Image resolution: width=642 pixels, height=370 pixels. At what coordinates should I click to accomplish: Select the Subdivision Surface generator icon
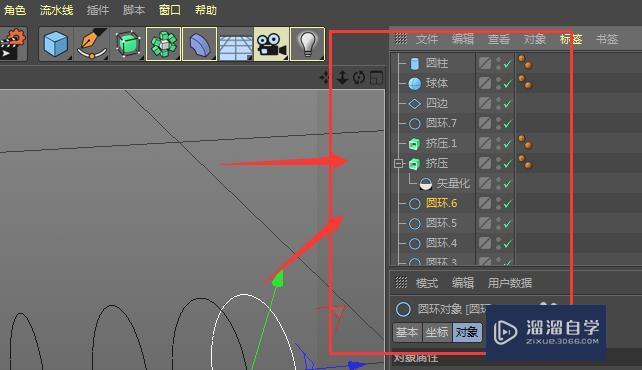[128, 44]
